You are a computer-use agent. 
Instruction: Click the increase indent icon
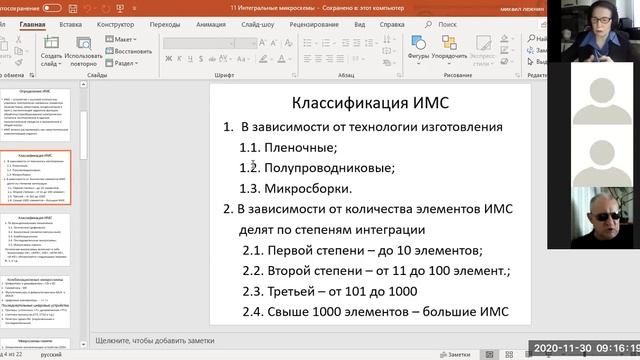click(x=356, y=43)
